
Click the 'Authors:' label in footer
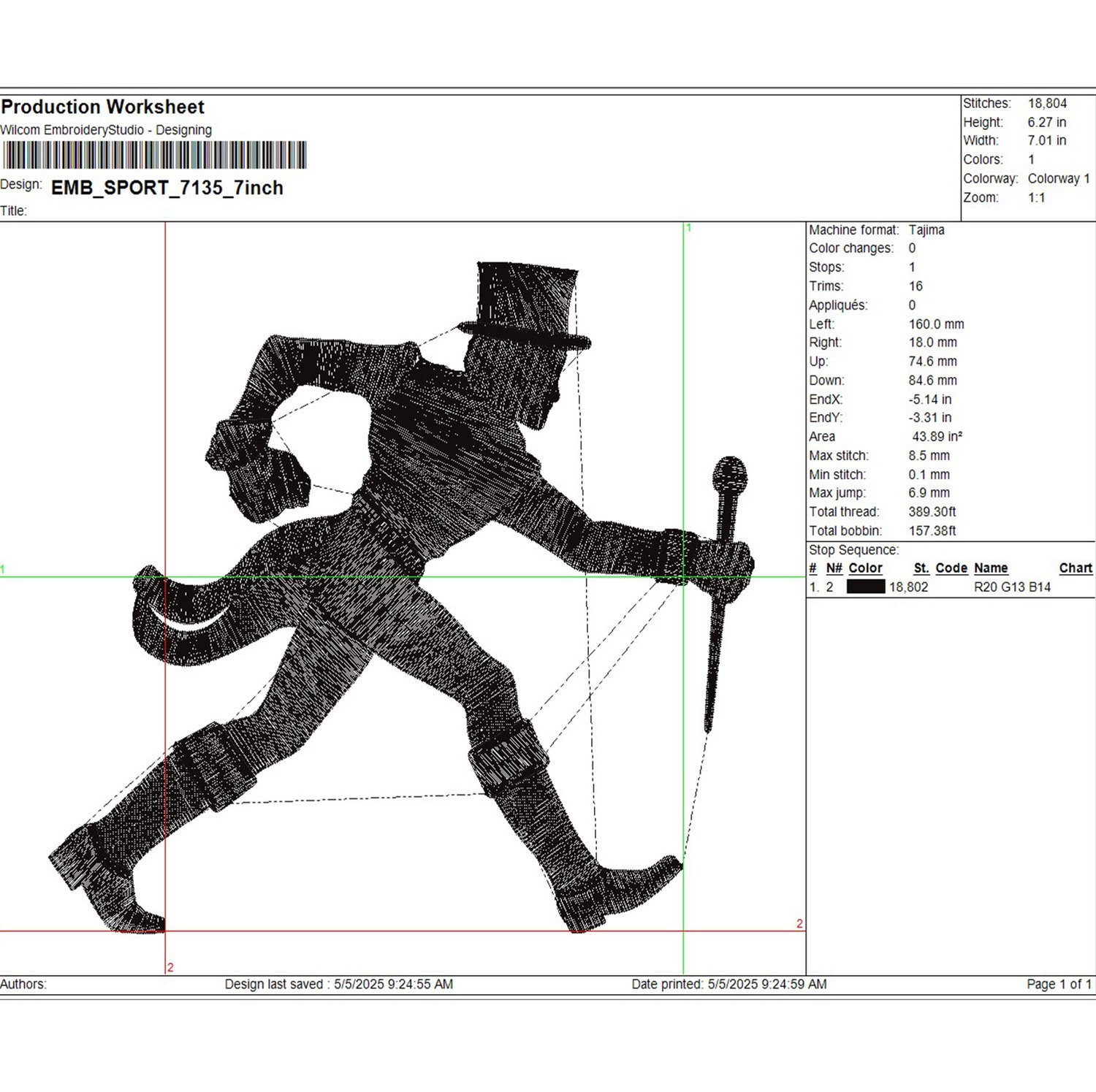coord(23,985)
